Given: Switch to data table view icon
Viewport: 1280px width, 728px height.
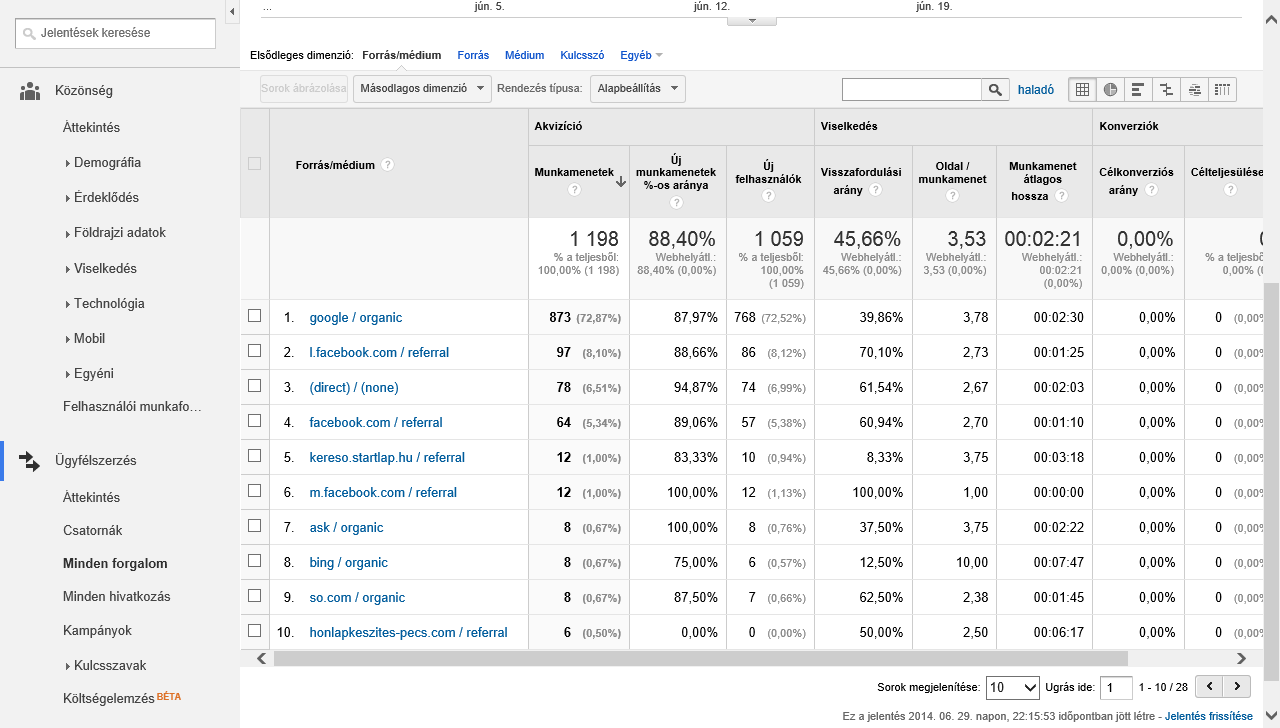Looking at the screenshot, I should [x=1082, y=89].
